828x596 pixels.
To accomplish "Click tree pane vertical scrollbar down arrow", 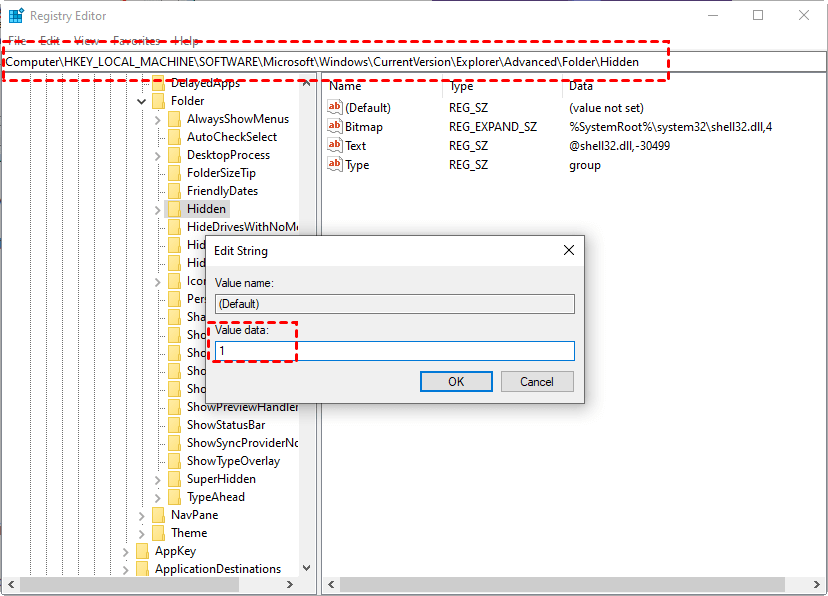I will pos(306,568).
